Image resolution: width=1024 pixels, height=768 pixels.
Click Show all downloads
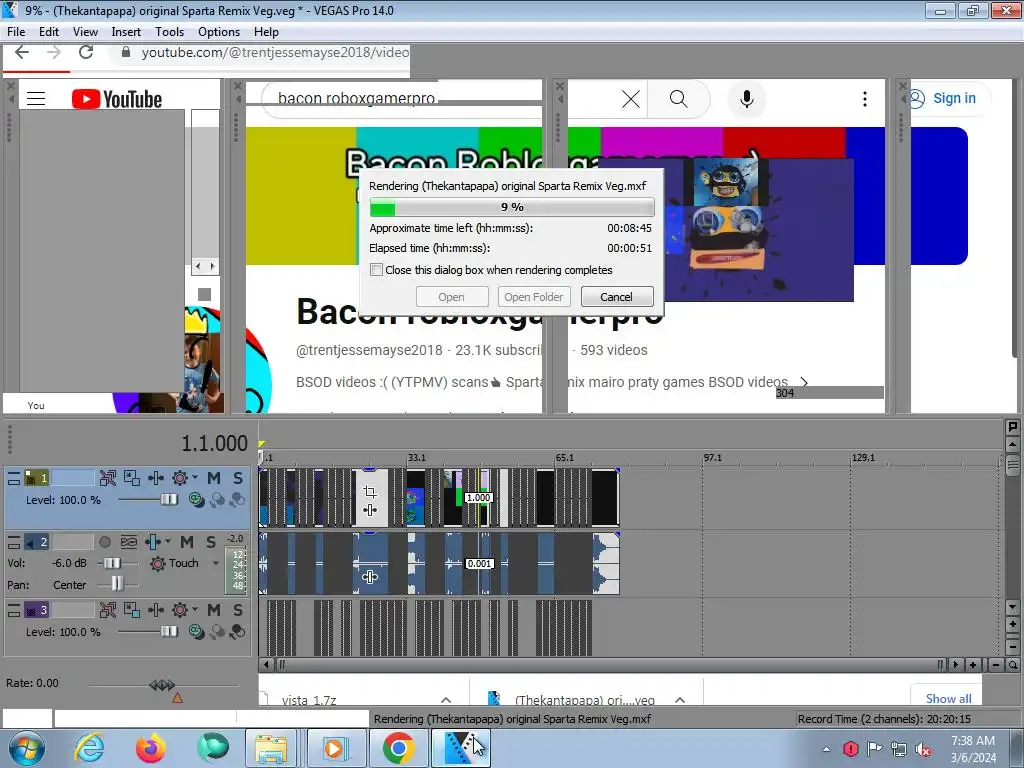pyautogui.click(x=948, y=698)
